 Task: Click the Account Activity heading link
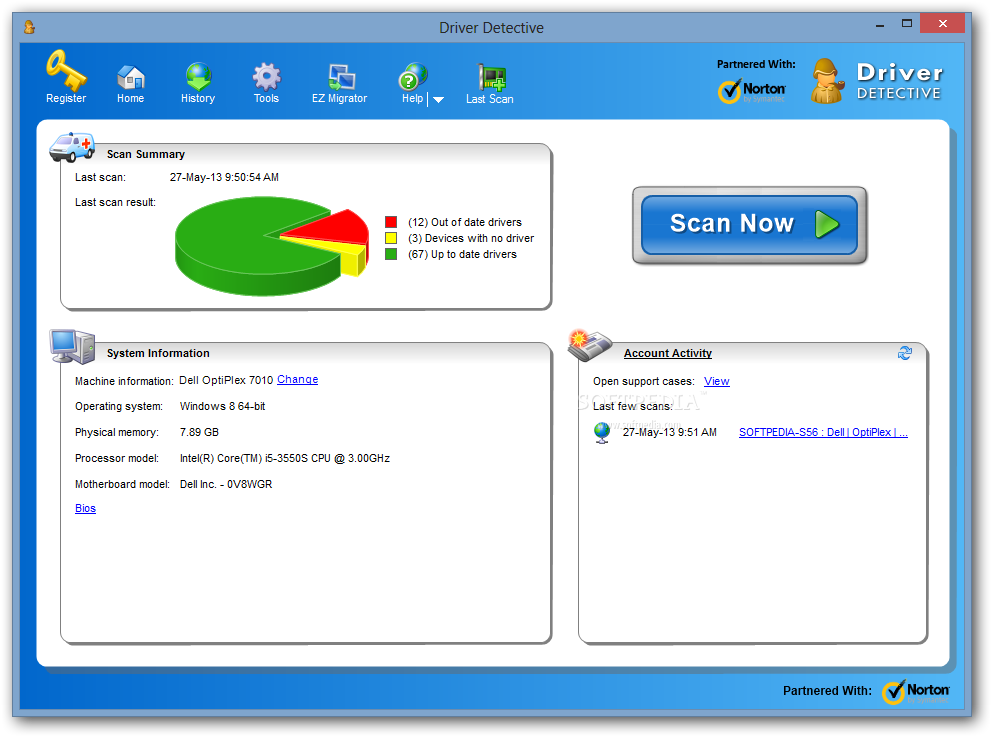[x=667, y=354]
